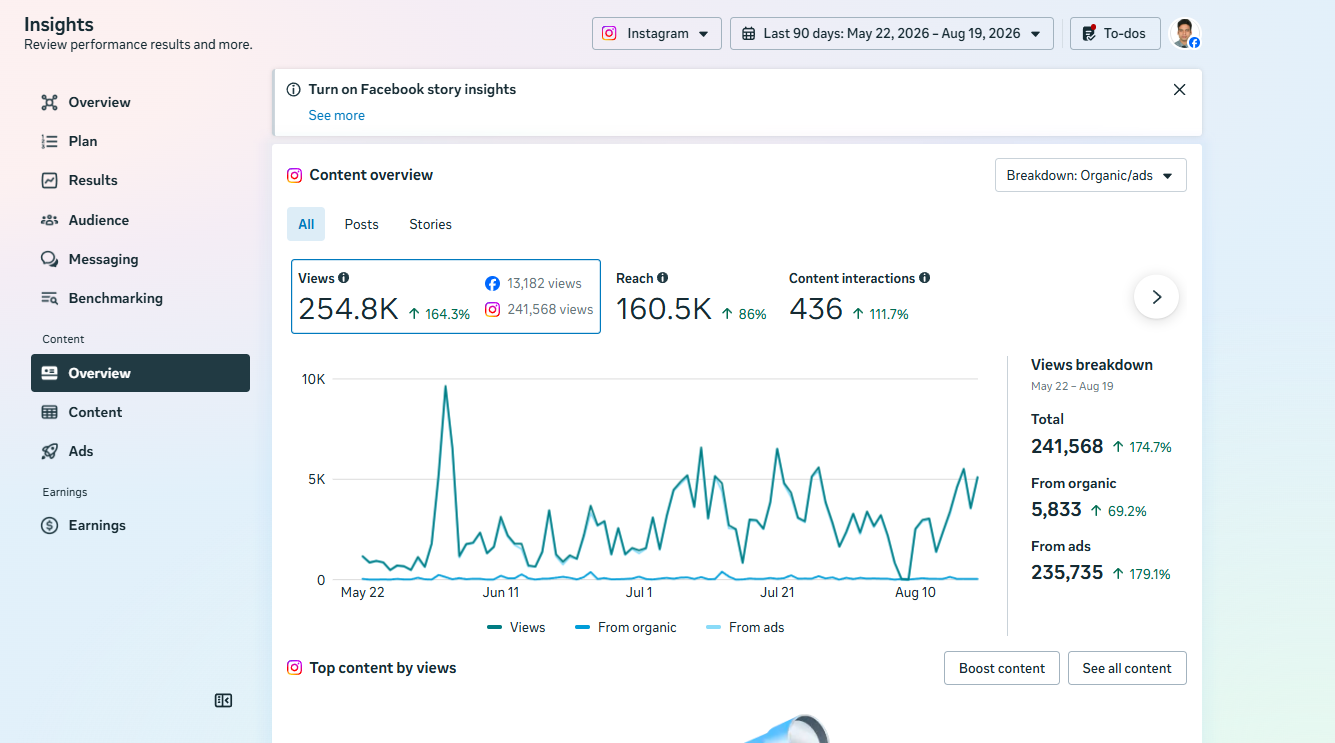Click the Instagram icon beside Top content by views
1335x743 pixels.
coord(294,667)
